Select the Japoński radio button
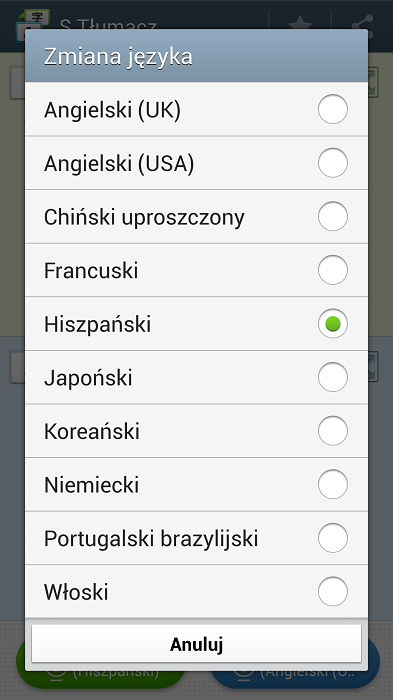Viewport: 393px width, 700px height. pos(333,377)
